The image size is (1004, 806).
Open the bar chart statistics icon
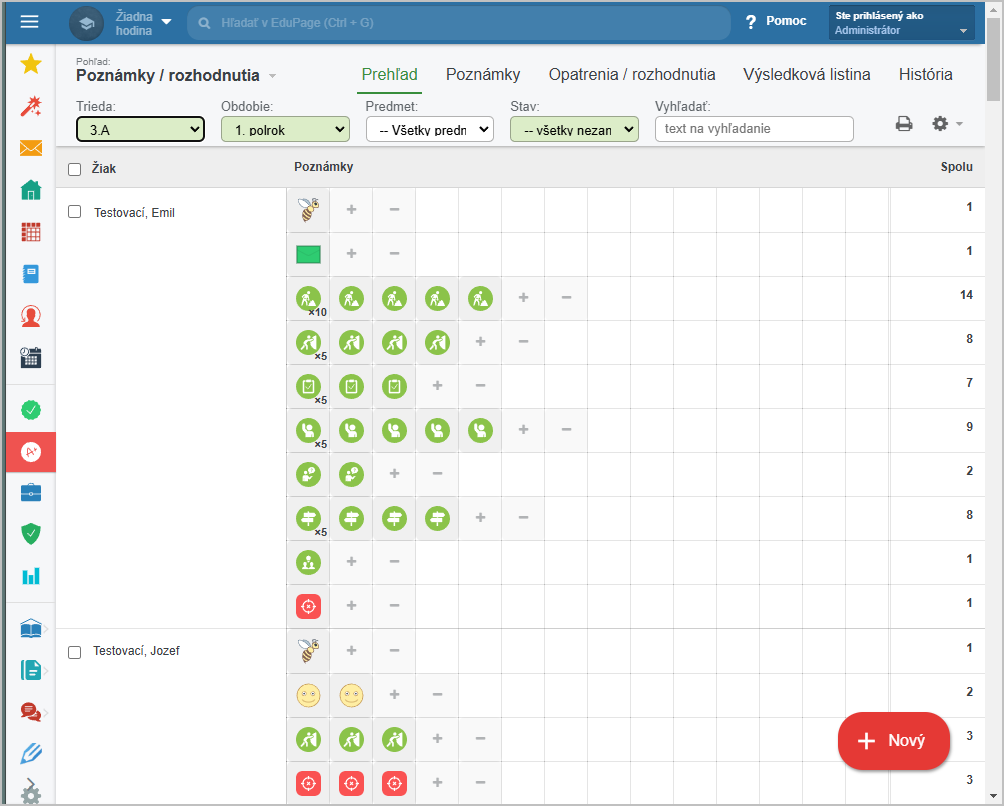point(31,576)
